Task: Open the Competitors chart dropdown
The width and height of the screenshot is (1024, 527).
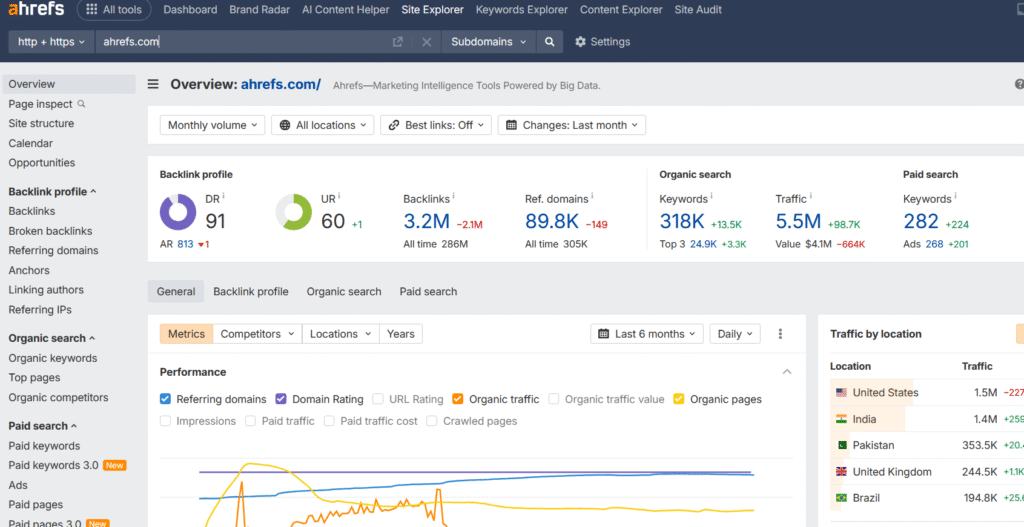Action: click(x=257, y=334)
